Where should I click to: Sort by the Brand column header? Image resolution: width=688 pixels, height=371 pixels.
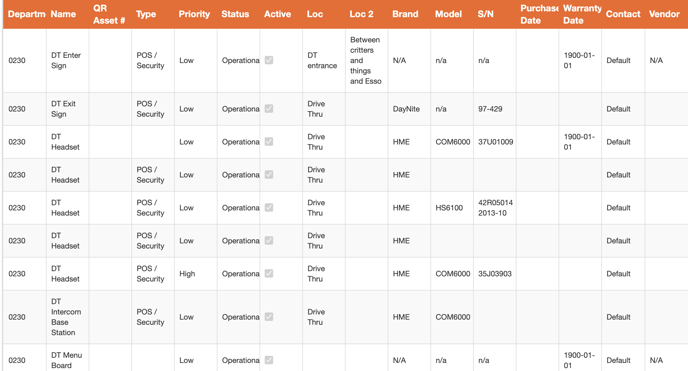tap(405, 14)
